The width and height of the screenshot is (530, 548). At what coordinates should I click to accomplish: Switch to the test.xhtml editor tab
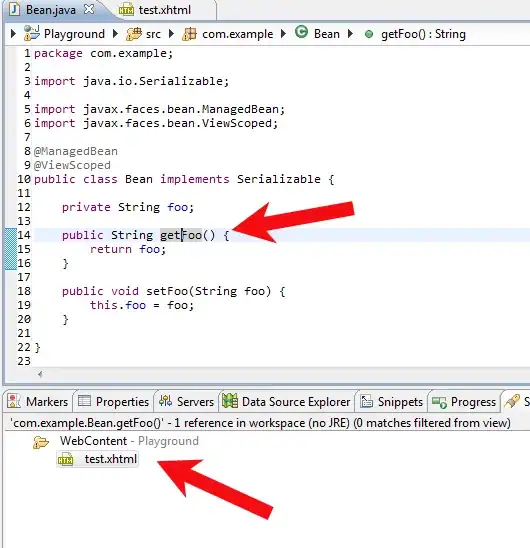155,10
